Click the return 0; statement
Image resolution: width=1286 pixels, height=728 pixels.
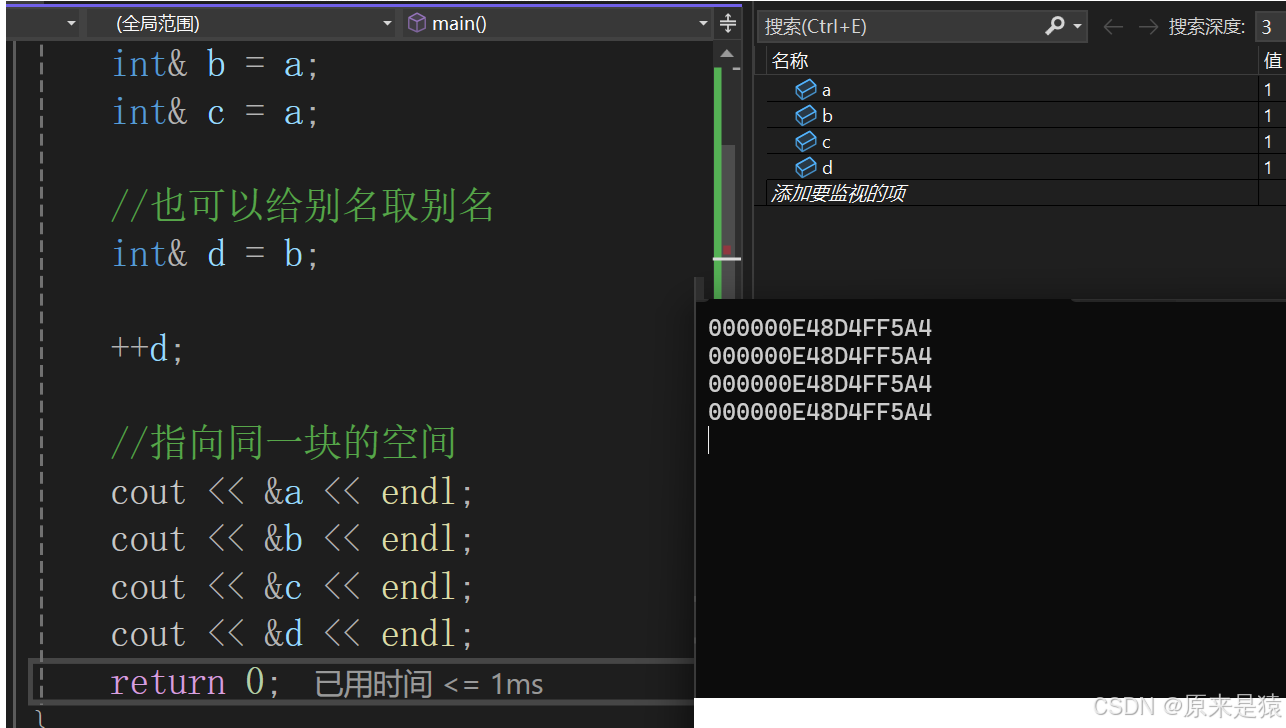point(196,682)
